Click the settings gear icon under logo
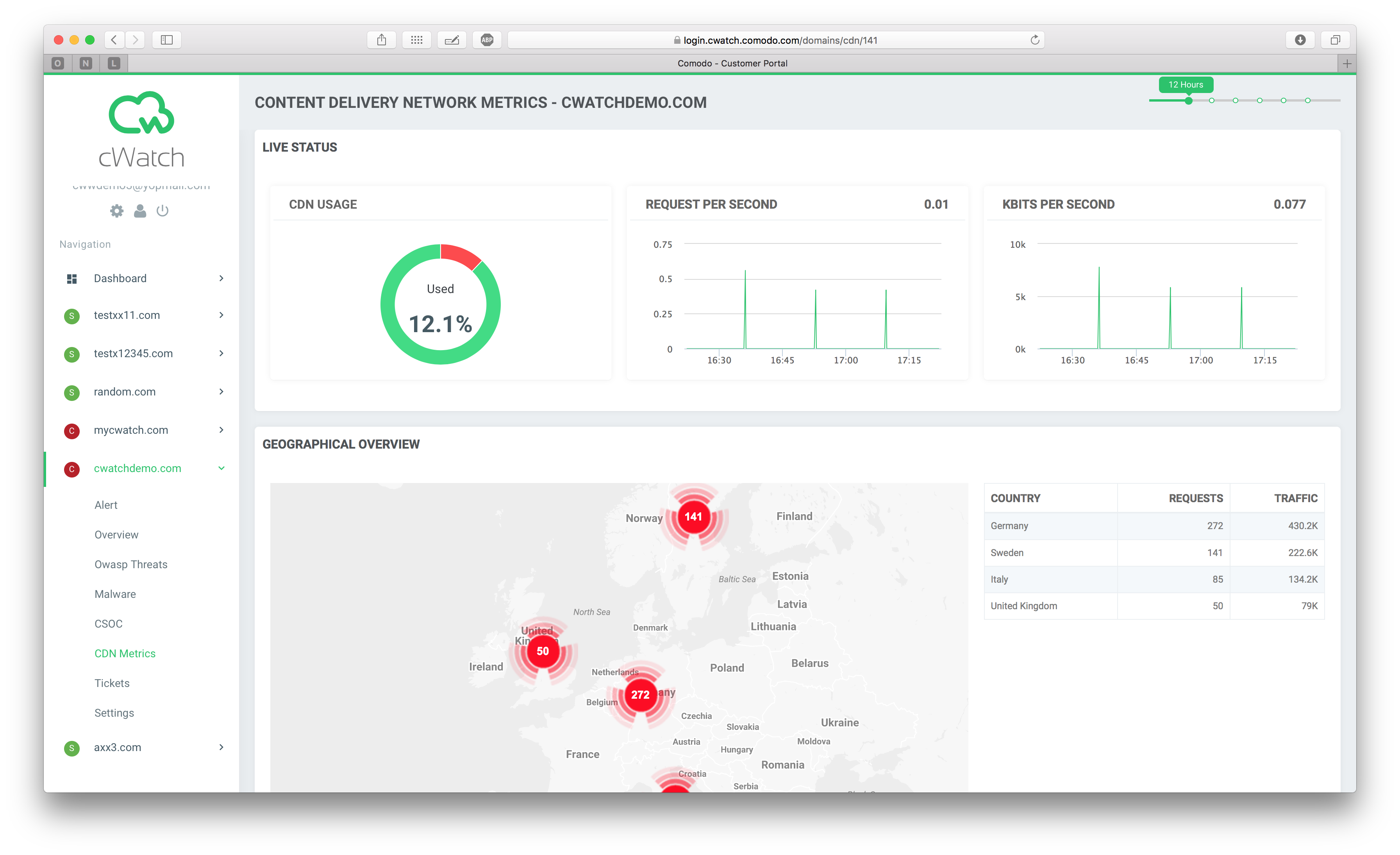1400x855 pixels. tap(116, 211)
